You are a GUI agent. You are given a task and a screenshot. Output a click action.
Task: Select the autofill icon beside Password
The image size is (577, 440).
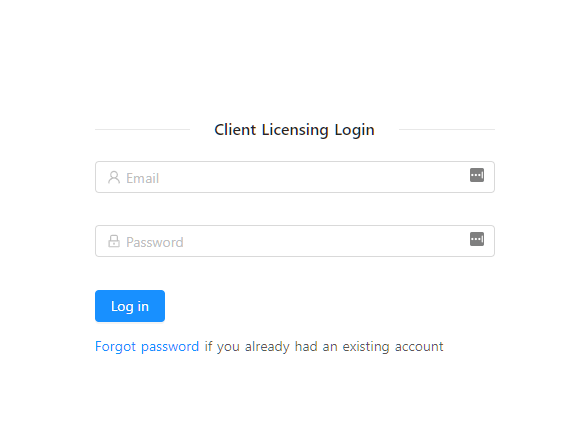coord(477,239)
